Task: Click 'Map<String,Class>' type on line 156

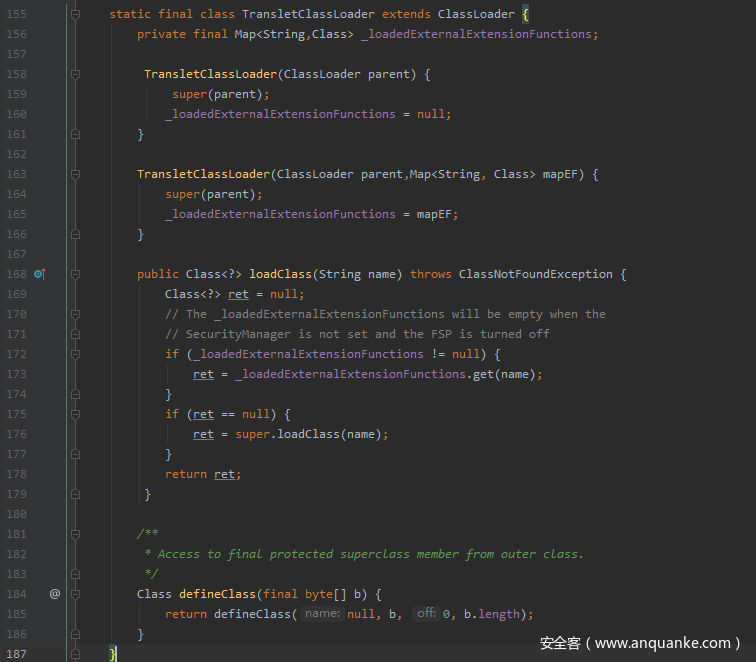Action: click(x=294, y=34)
